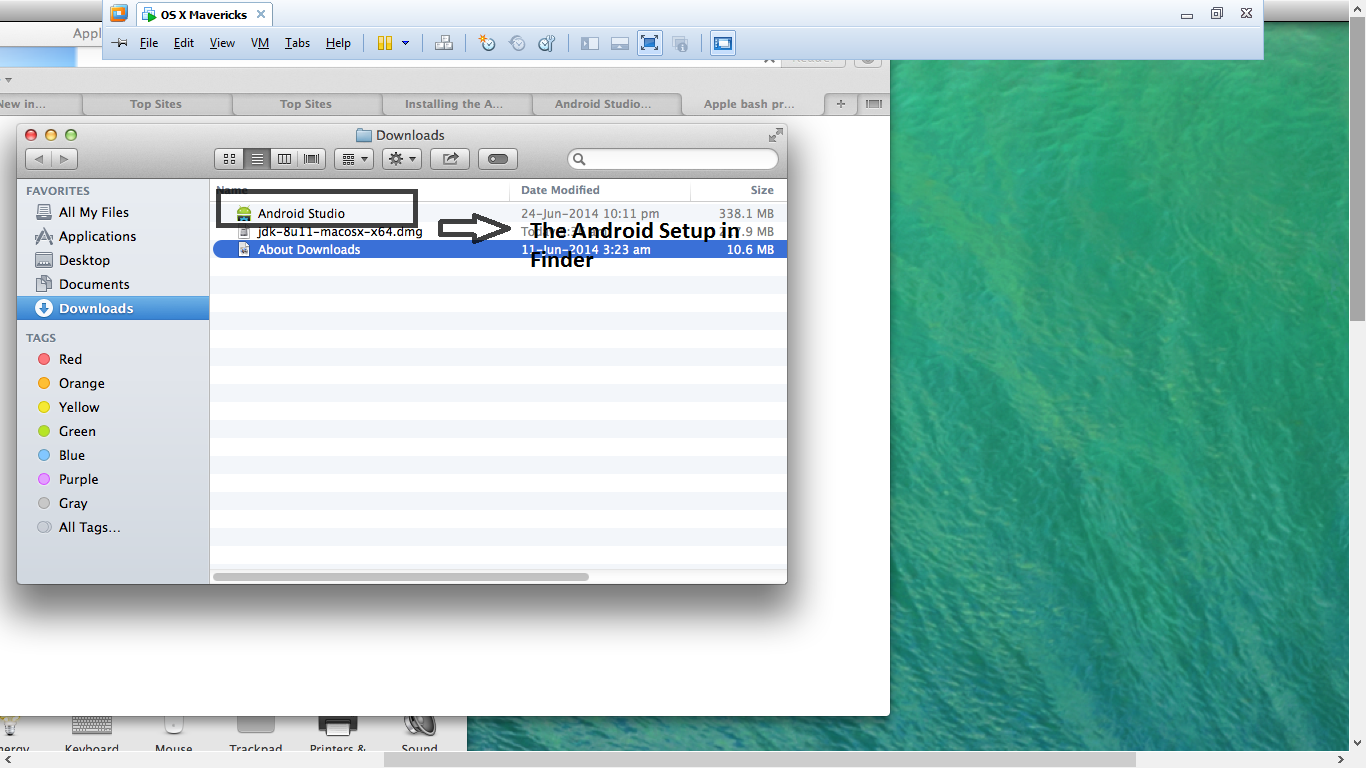Select the Green tag
The height and width of the screenshot is (768, 1366).
tap(77, 431)
